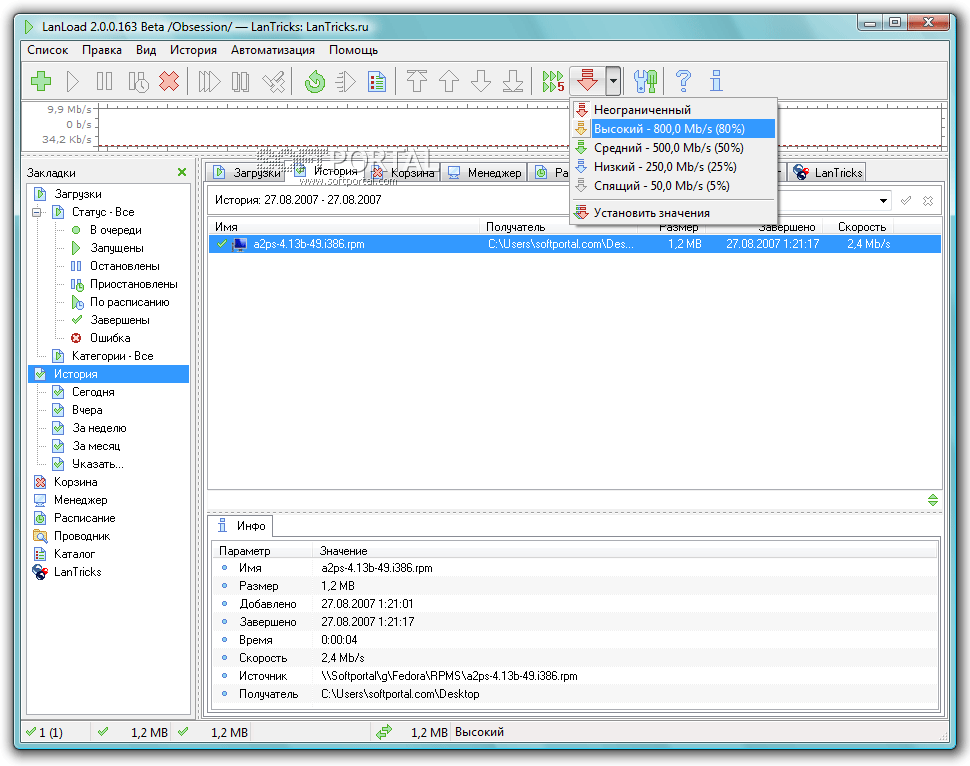970x766 pixels.
Task: Select Высокий - 800,0 Mb/s speed option
Action: [x=673, y=129]
